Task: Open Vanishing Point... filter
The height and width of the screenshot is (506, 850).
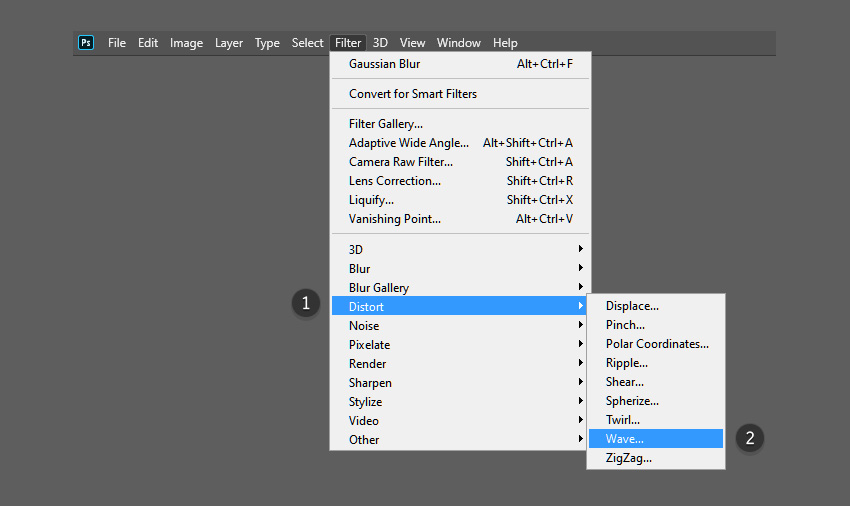Action: pos(461,219)
